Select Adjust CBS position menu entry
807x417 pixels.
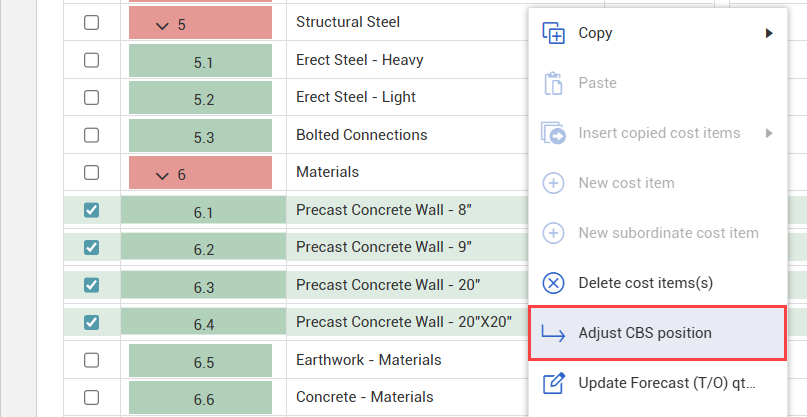click(x=645, y=333)
